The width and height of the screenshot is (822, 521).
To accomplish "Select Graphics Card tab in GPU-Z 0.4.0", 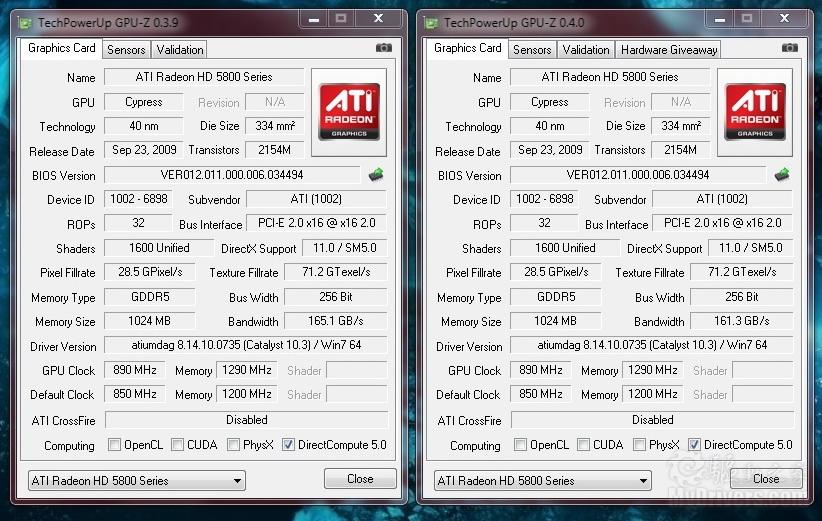I will pos(468,48).
